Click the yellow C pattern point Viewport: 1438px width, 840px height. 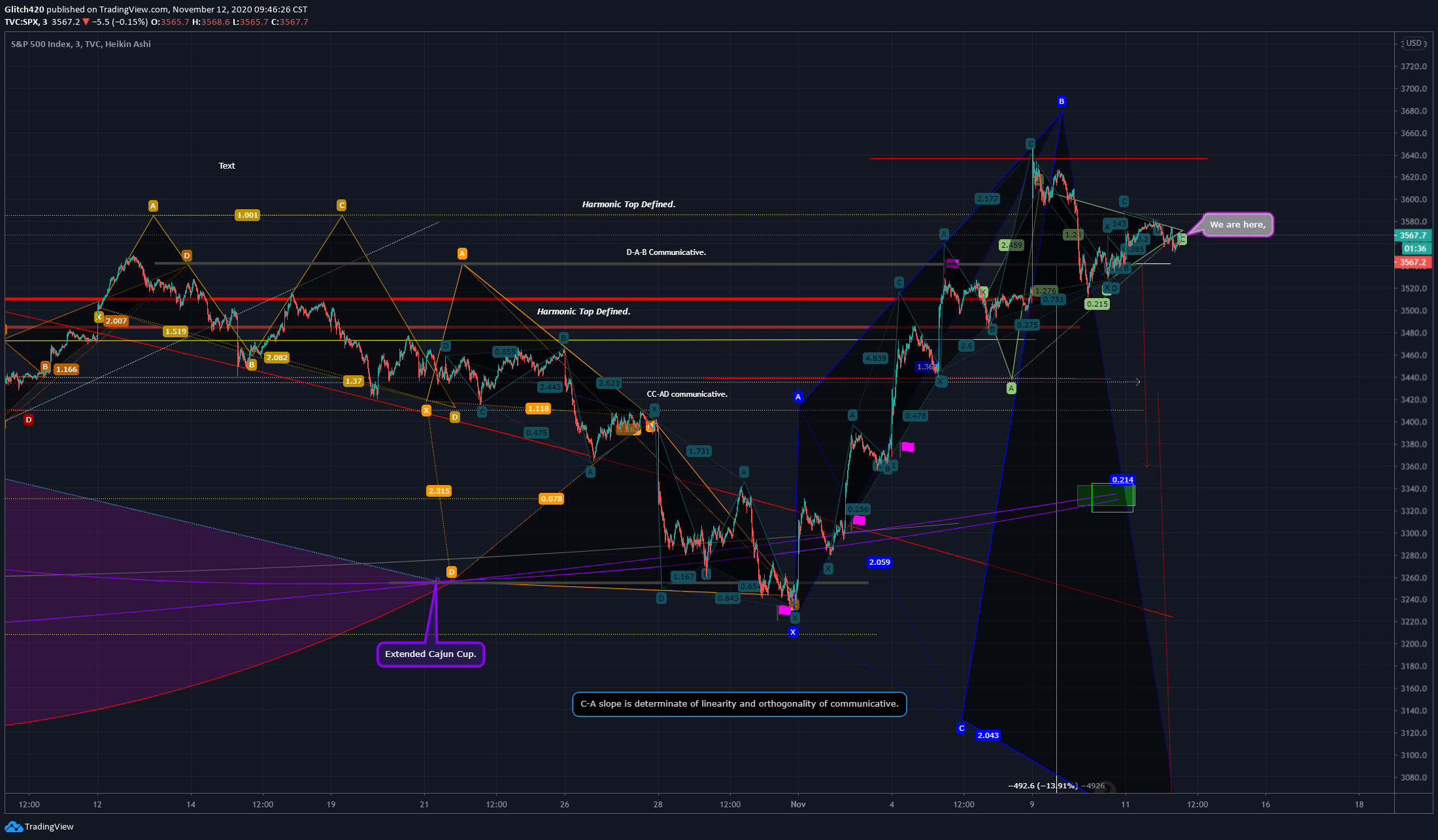click(x=341, y=205)
